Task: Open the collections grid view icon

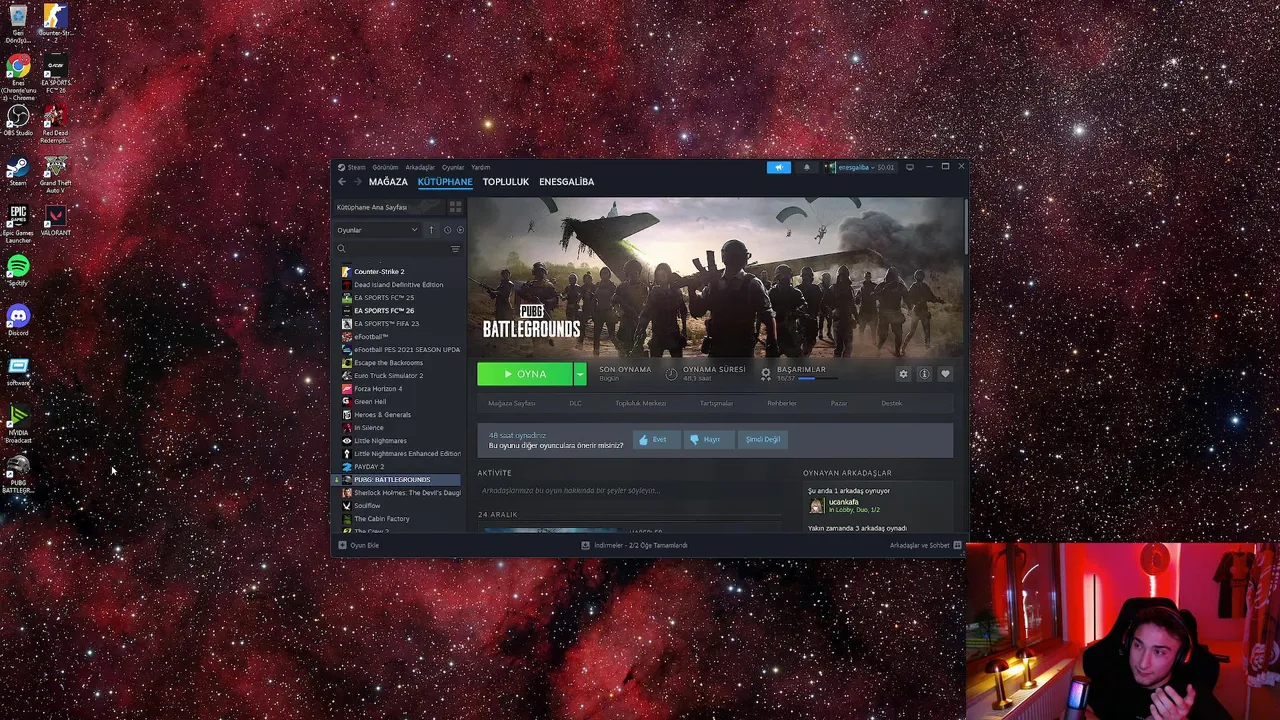Action: (x=455, y=207)
